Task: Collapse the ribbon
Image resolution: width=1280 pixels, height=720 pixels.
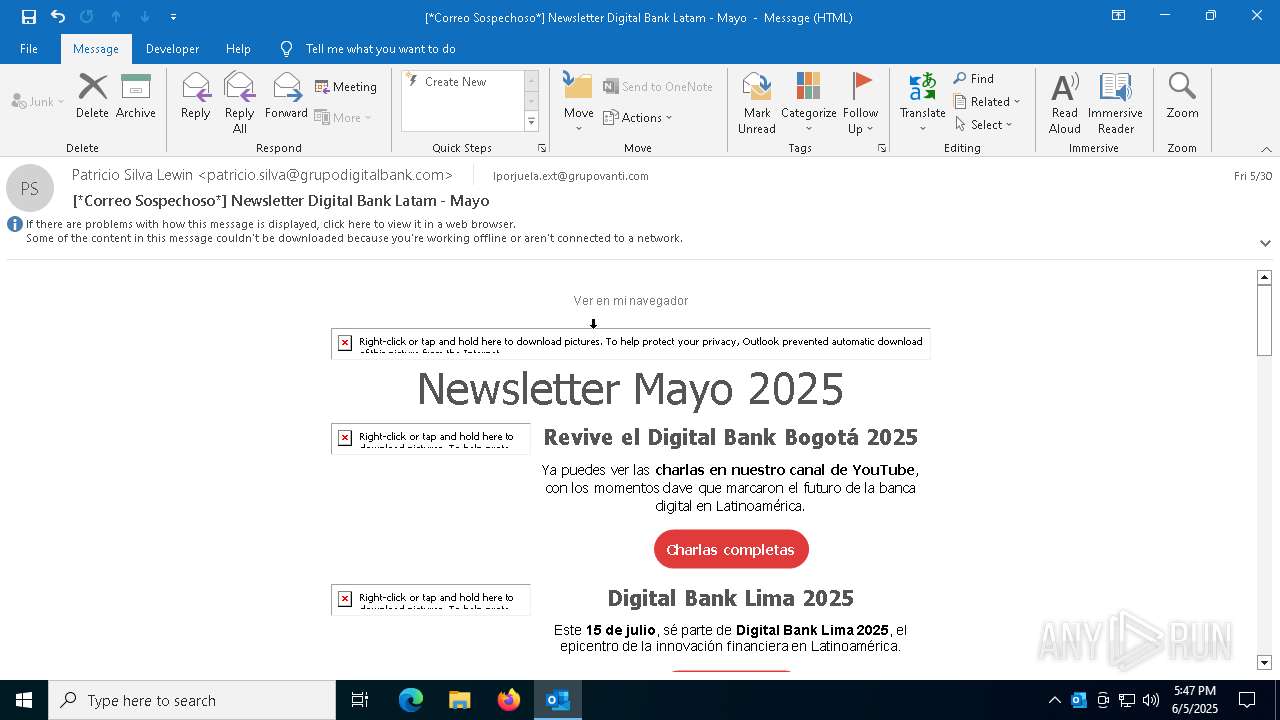Action: (x=1266, y=149)
